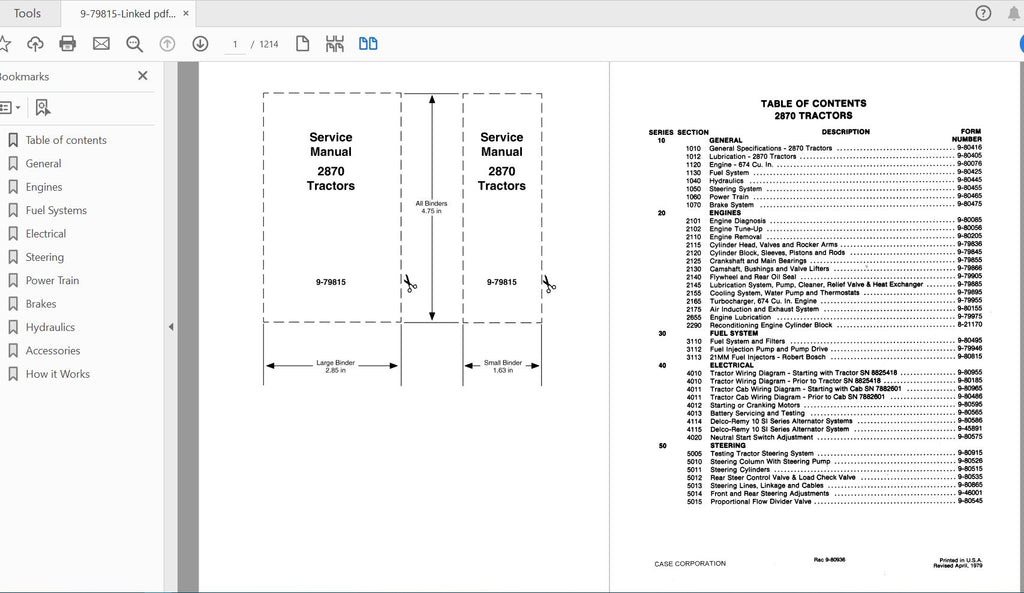Image resolution: width=1024 pixels, height=593 pixels.
Task: Click the Small Binder 1.63 in label
Action: click(x=503, y=366)
